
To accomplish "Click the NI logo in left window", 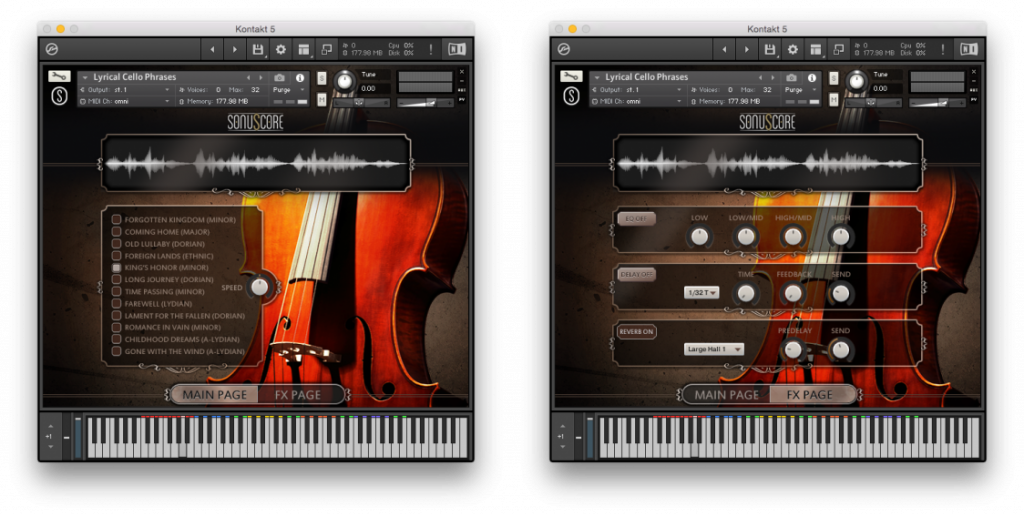I will click(456, 49).
